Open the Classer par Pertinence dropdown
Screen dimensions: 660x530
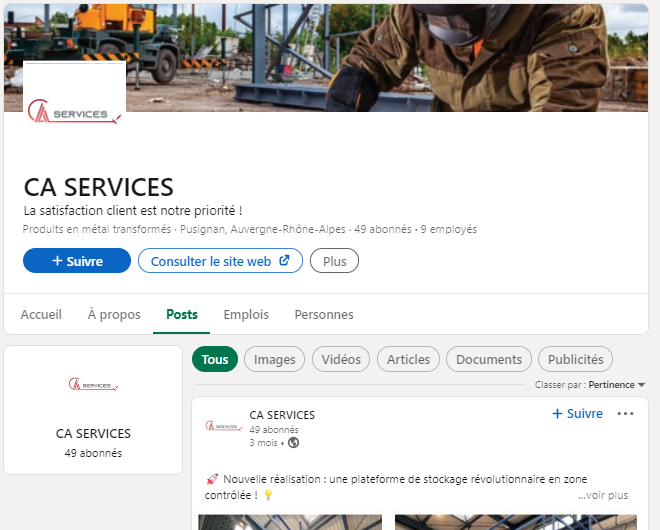[x=590, y=385]
